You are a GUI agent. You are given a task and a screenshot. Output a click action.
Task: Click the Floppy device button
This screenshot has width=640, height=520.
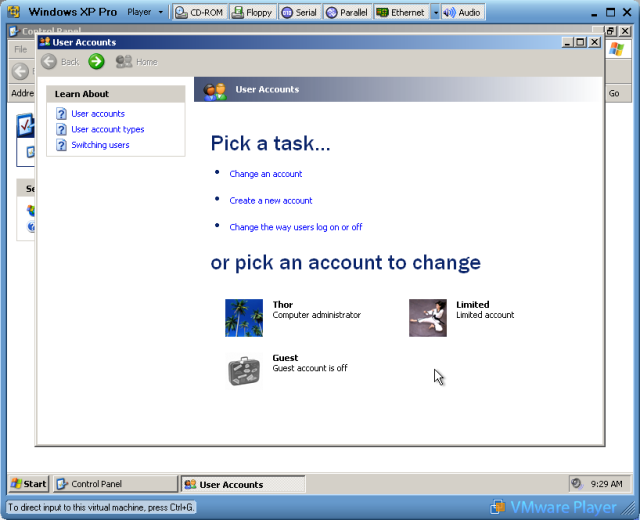[253, 13]
